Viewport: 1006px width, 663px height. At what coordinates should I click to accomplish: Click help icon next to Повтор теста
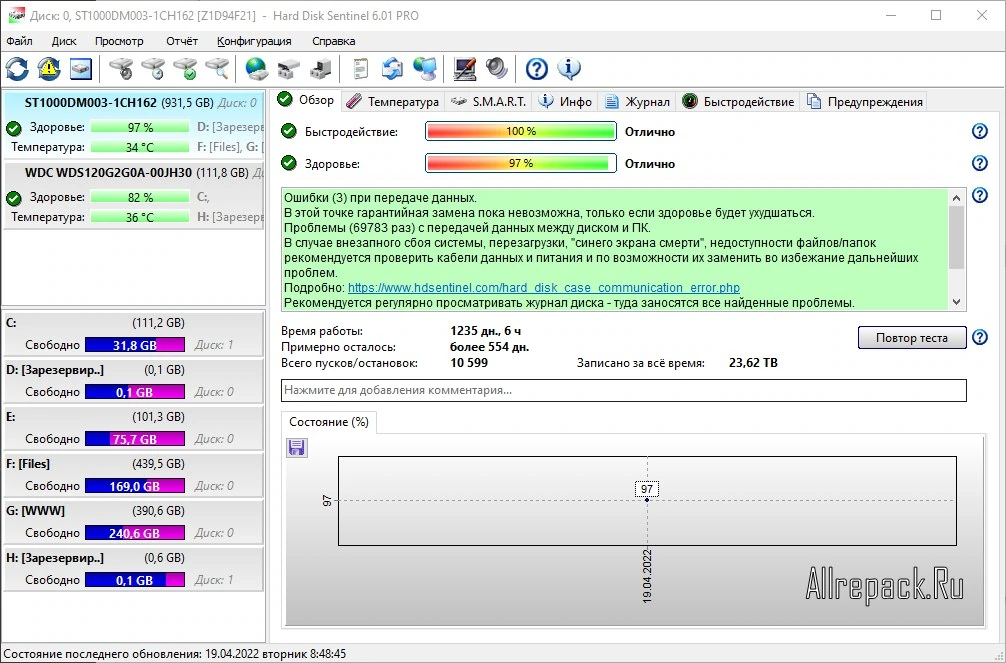click(980, 338)
